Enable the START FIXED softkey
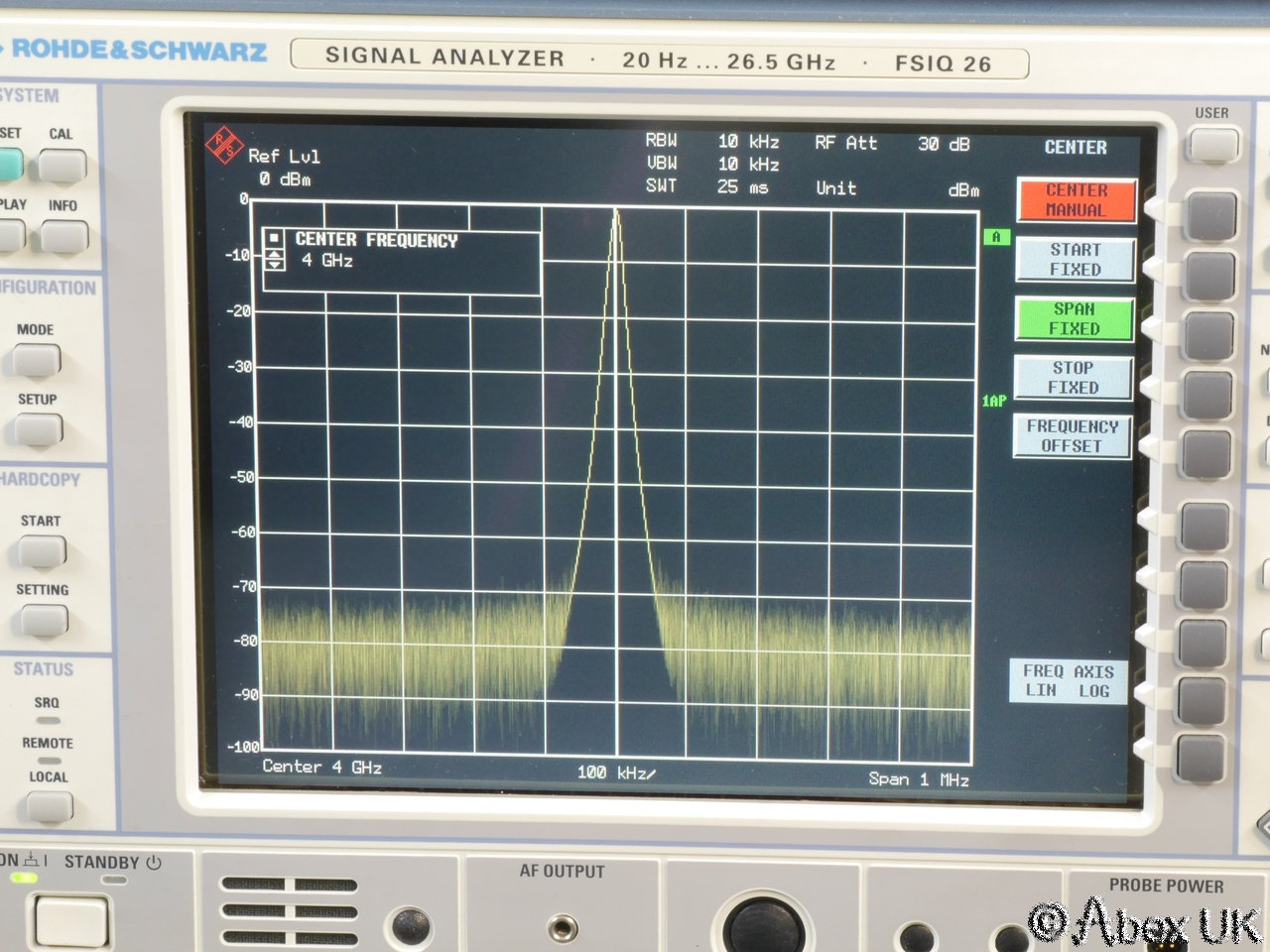This screenshot has height=952, width=1270. 1075,260
